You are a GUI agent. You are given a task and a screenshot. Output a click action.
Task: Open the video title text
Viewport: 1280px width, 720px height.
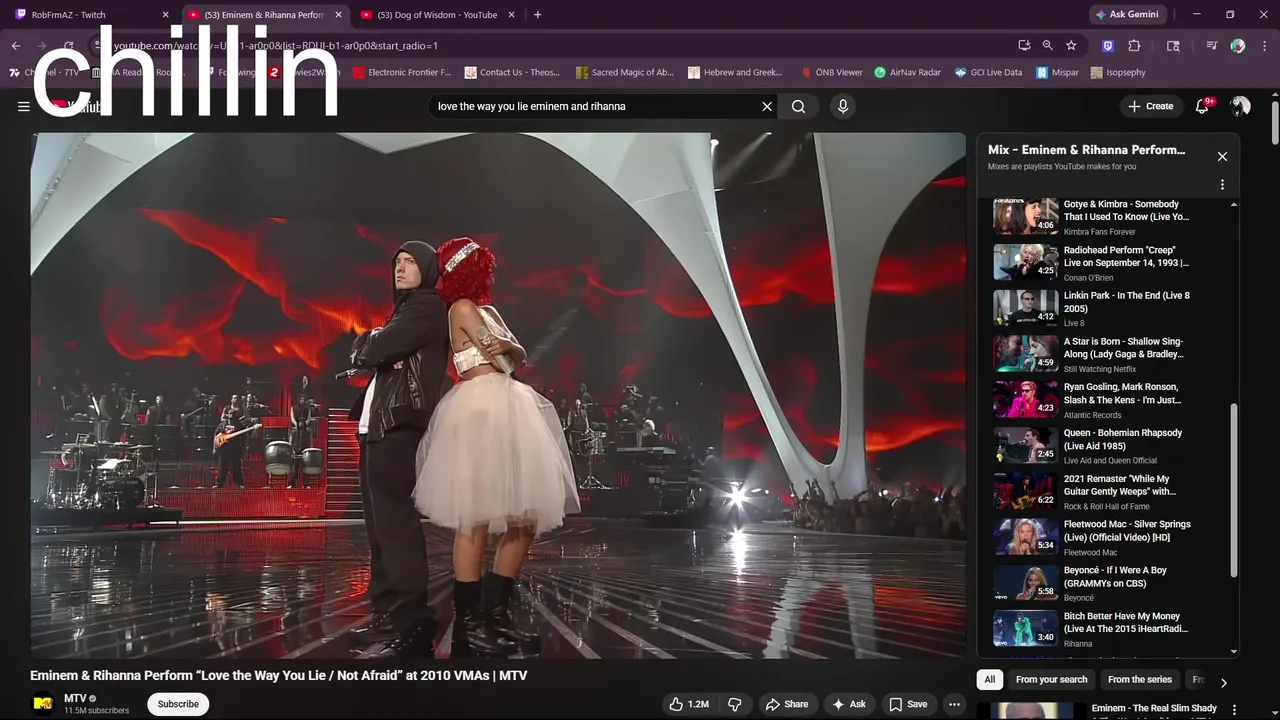pyautogui.click(x=278, y=675)
